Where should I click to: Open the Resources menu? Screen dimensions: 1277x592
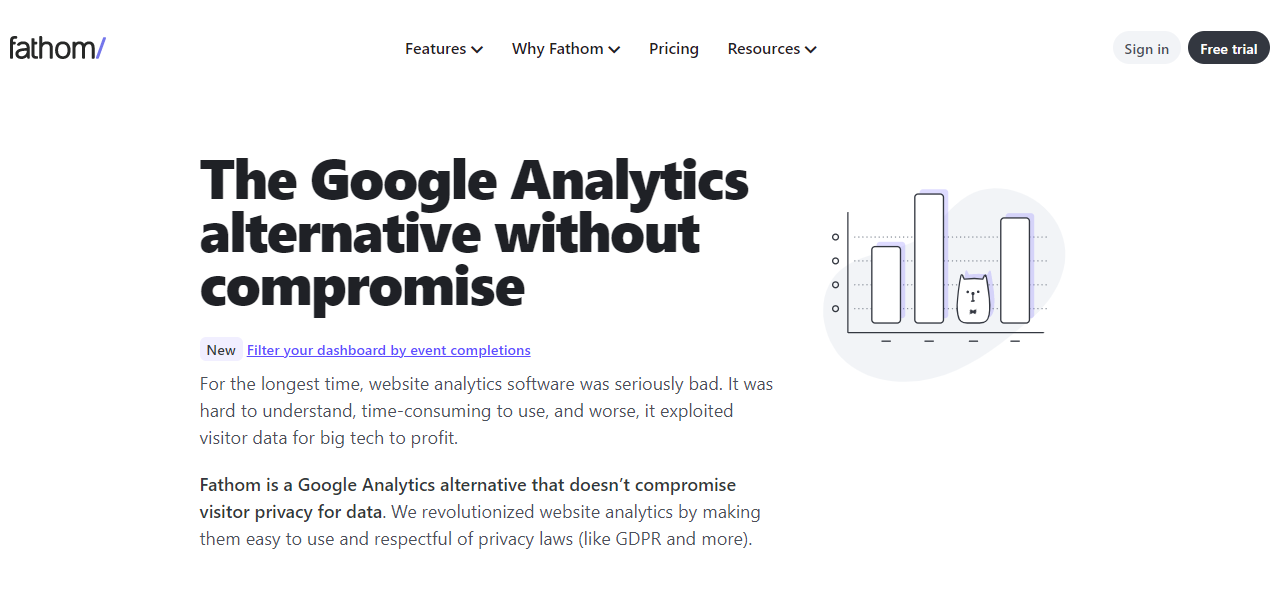[772, 48]
